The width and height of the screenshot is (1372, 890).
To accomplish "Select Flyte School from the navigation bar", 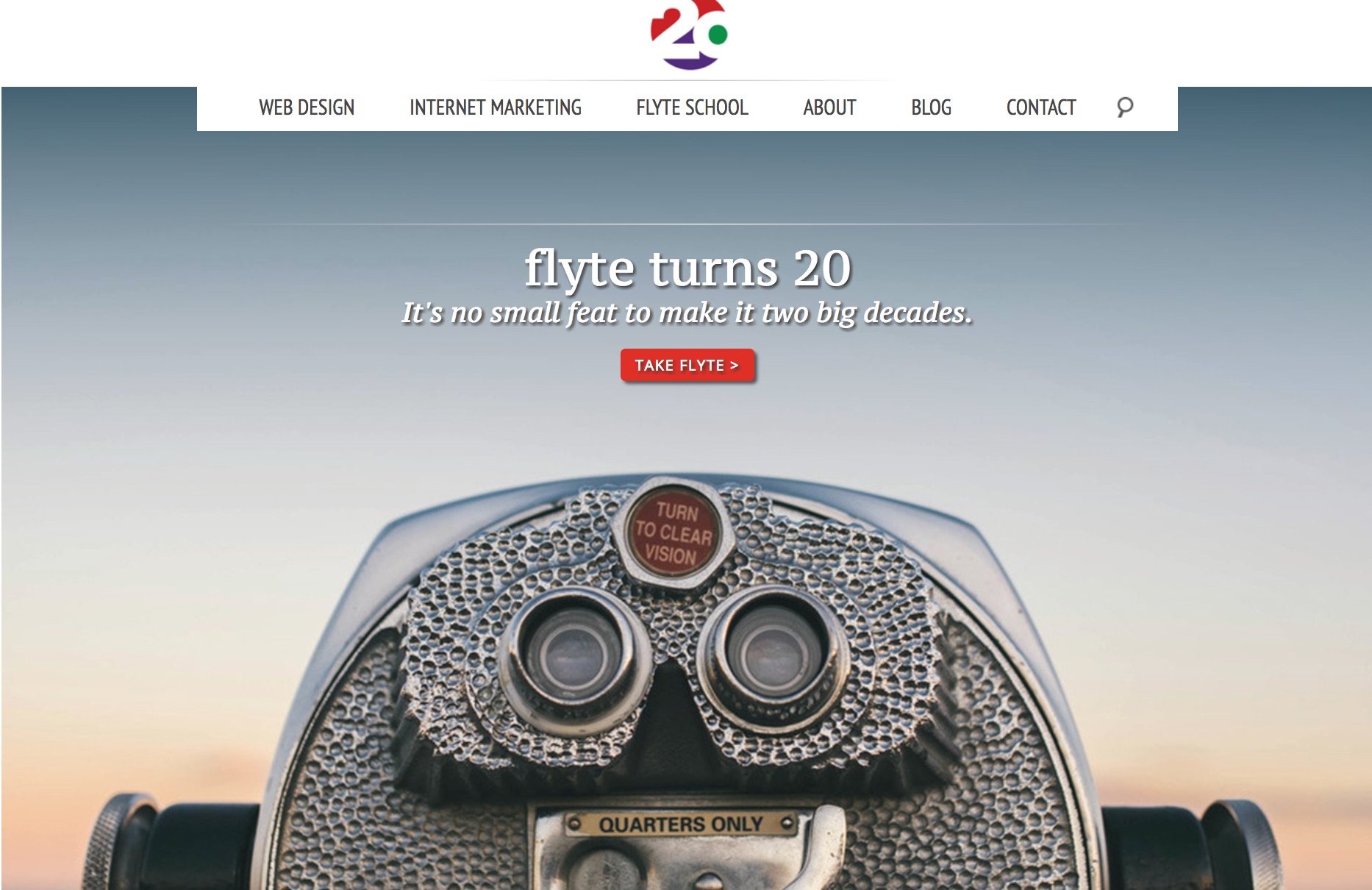I will [692, 107].
